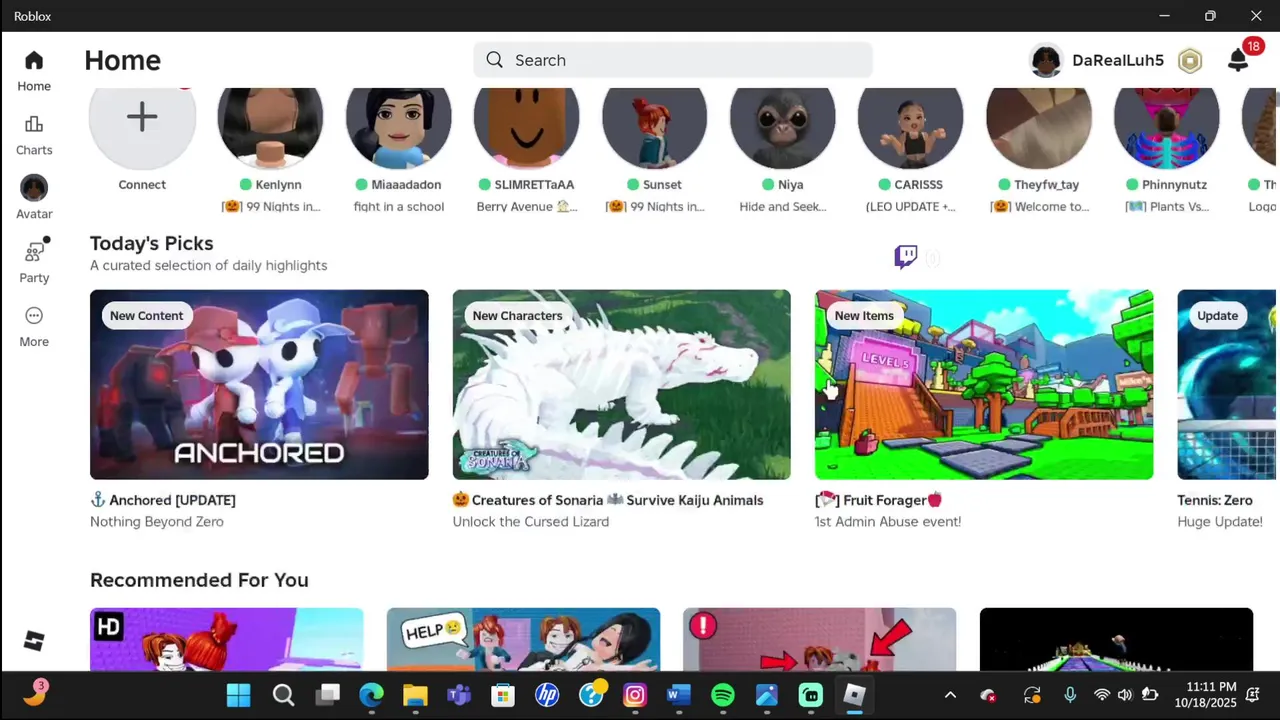Click Niya's 'Hide and Seek...' status
Viewport: 1280px width, 720px height.
[782, 207]
